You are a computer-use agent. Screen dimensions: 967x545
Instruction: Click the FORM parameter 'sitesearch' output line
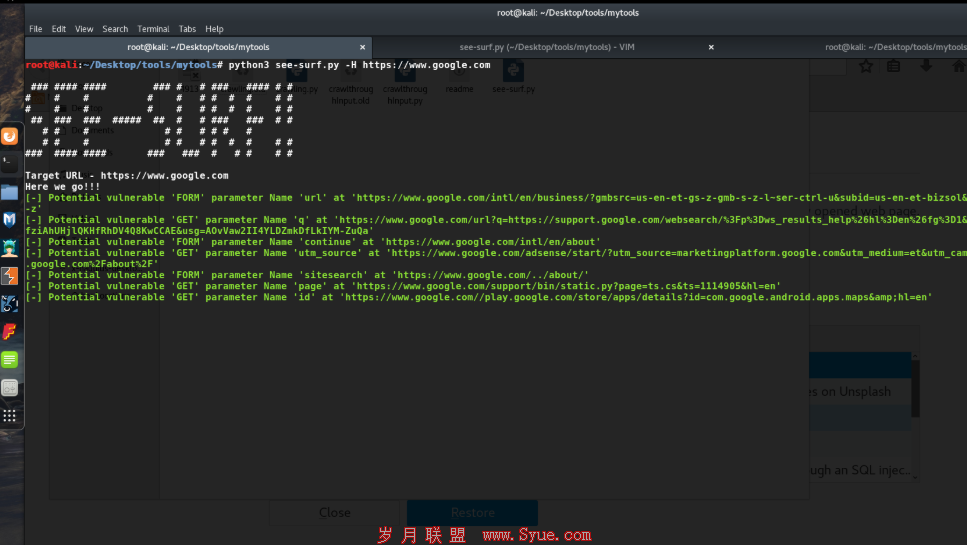(307, 275)
